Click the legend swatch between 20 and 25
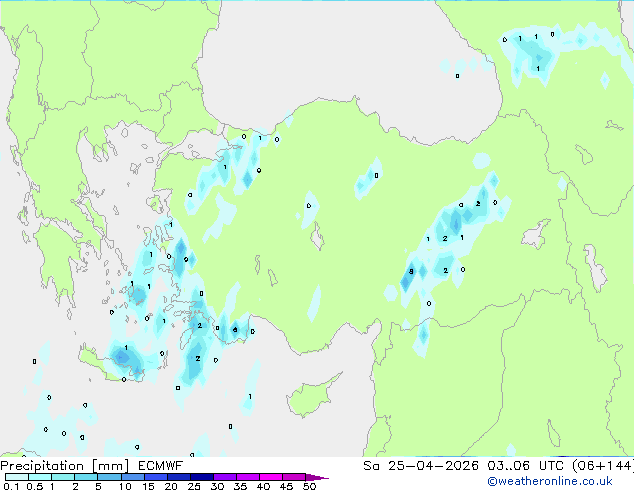634x490 pixels. (178, 477)
